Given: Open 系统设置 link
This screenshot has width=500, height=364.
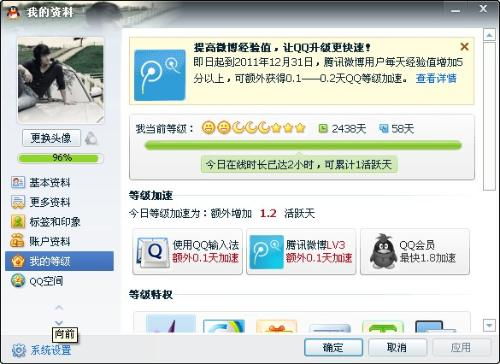Looking at the screenshot, I should click(x=51, y=350).
